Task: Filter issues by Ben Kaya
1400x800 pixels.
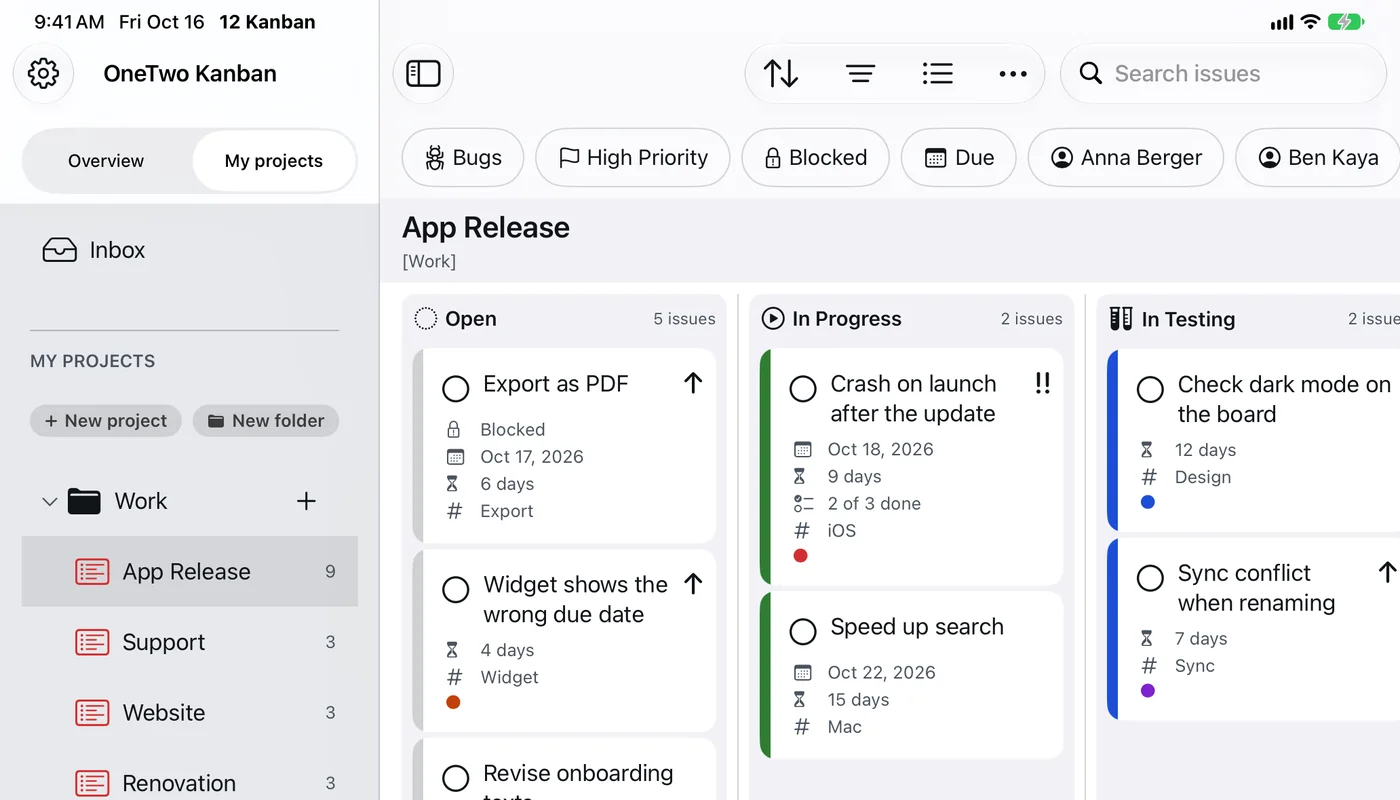Action: [x=1318, y=157]
